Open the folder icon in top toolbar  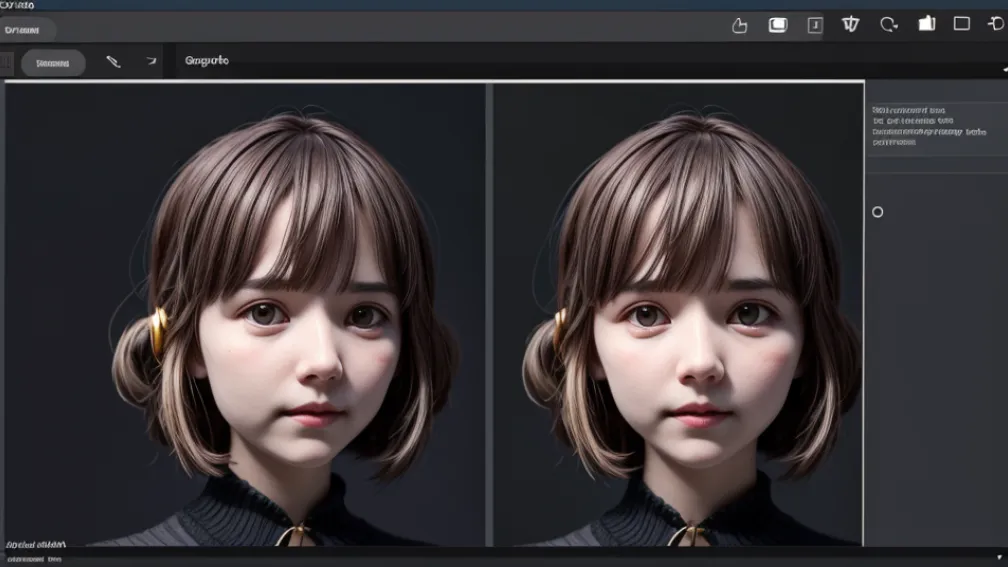pos(926,24)
